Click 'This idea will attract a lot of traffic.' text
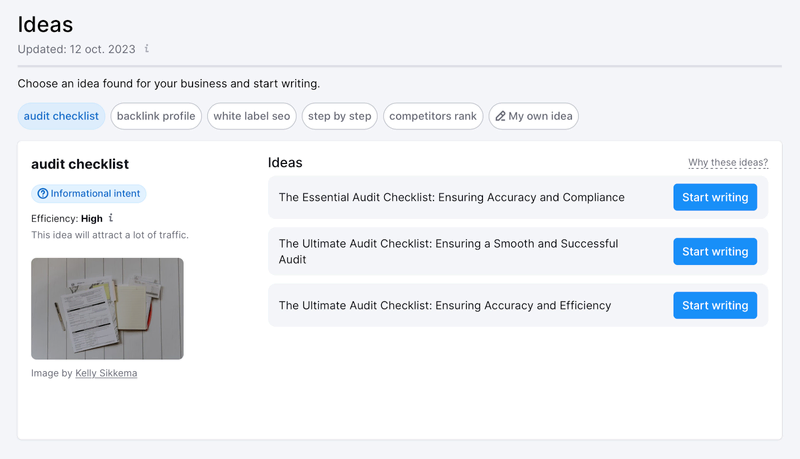 point(110,235)
